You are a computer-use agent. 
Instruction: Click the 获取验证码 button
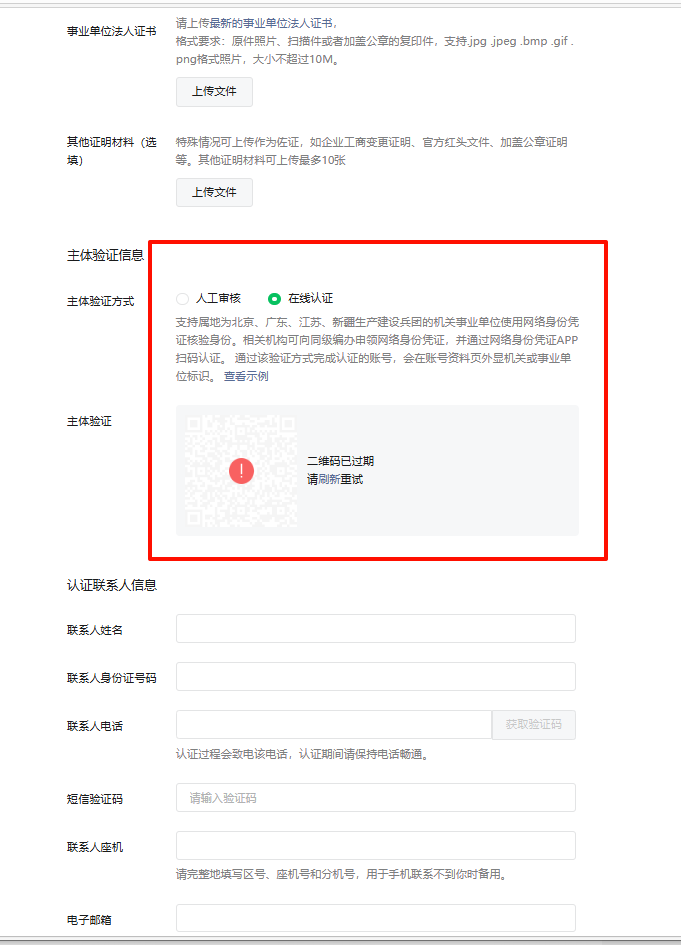(x=533, y=724)
